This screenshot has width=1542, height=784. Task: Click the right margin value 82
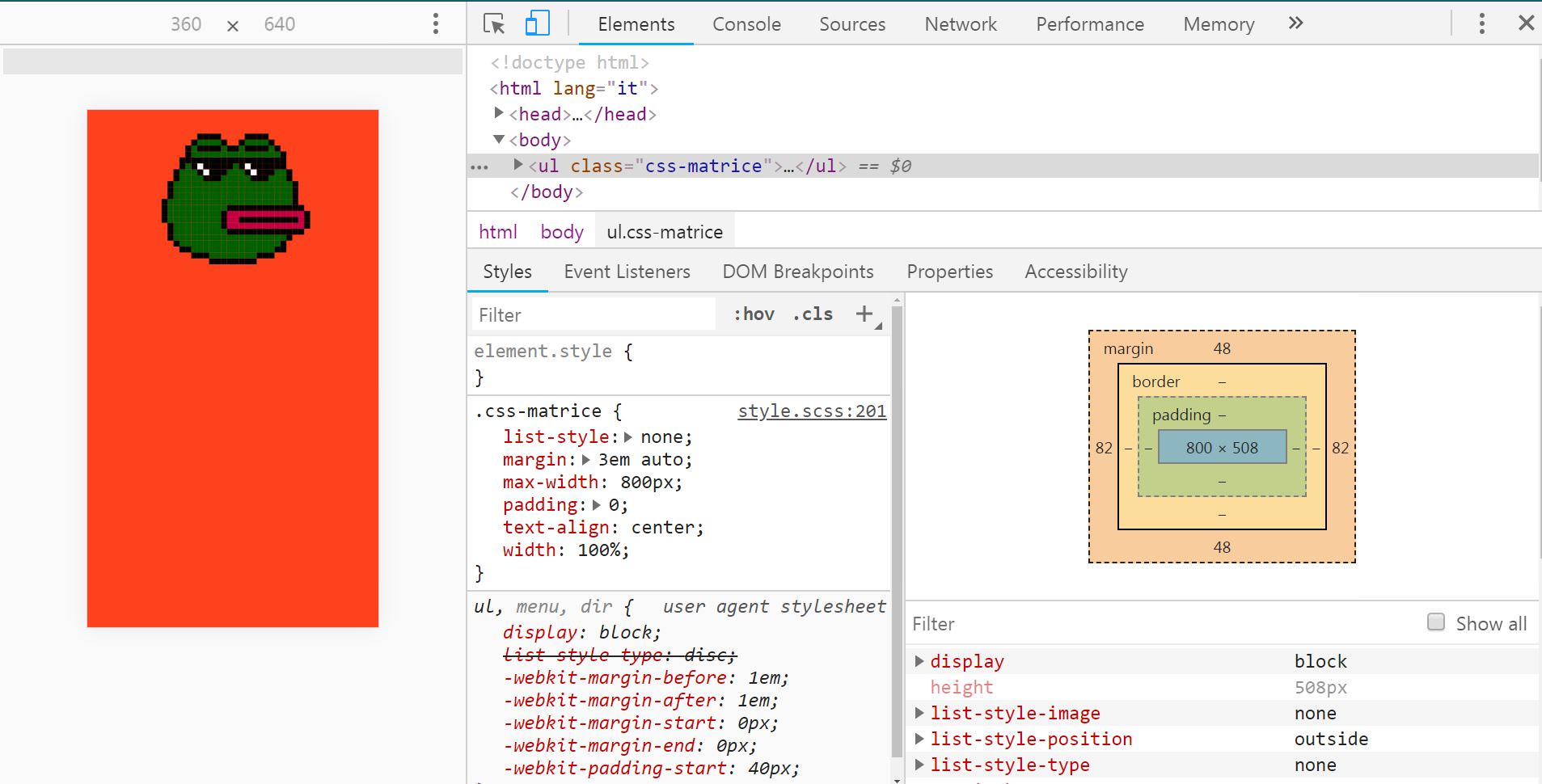[1340, 448]
